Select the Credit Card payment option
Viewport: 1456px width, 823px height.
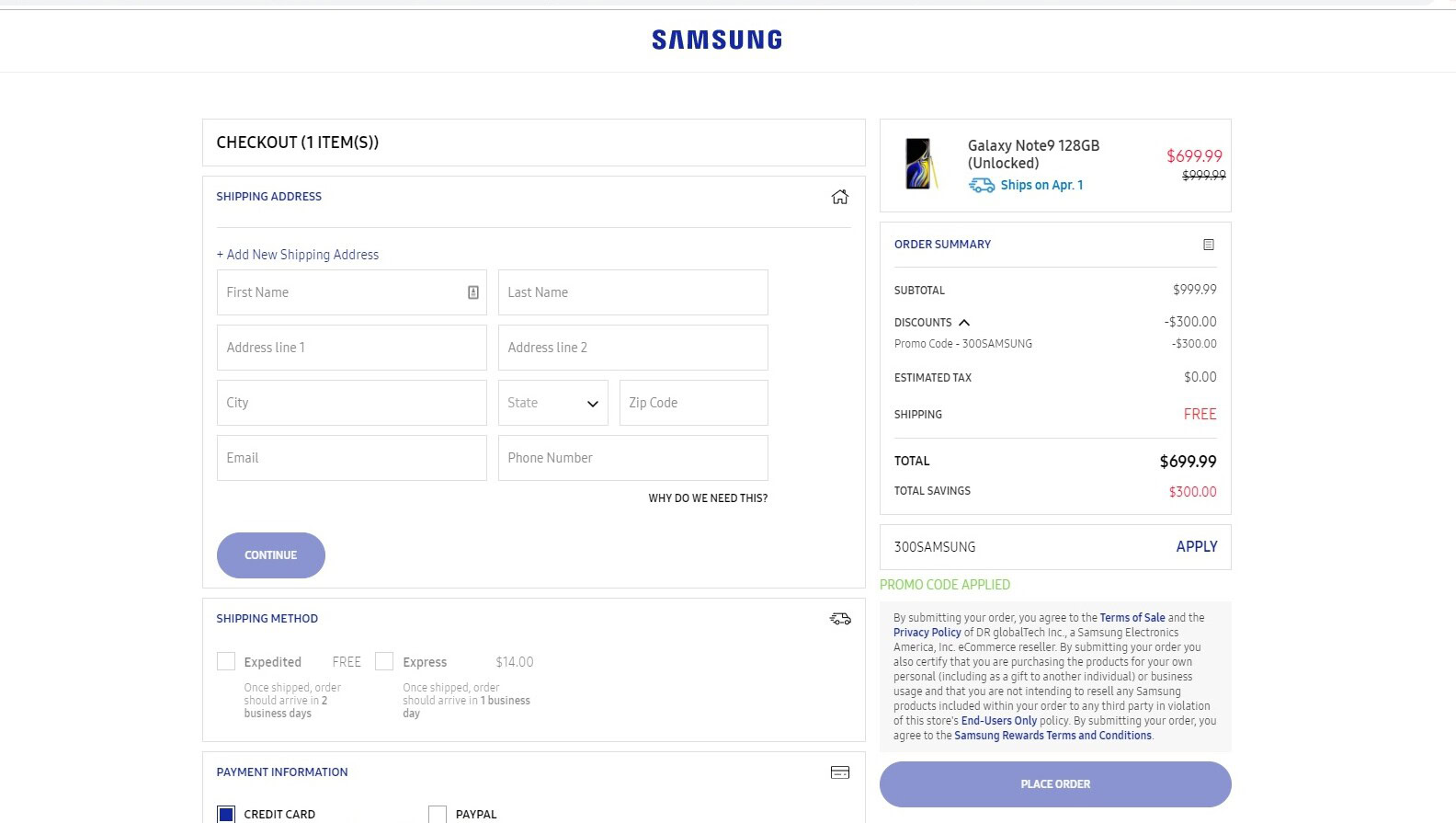pos(226,814)
